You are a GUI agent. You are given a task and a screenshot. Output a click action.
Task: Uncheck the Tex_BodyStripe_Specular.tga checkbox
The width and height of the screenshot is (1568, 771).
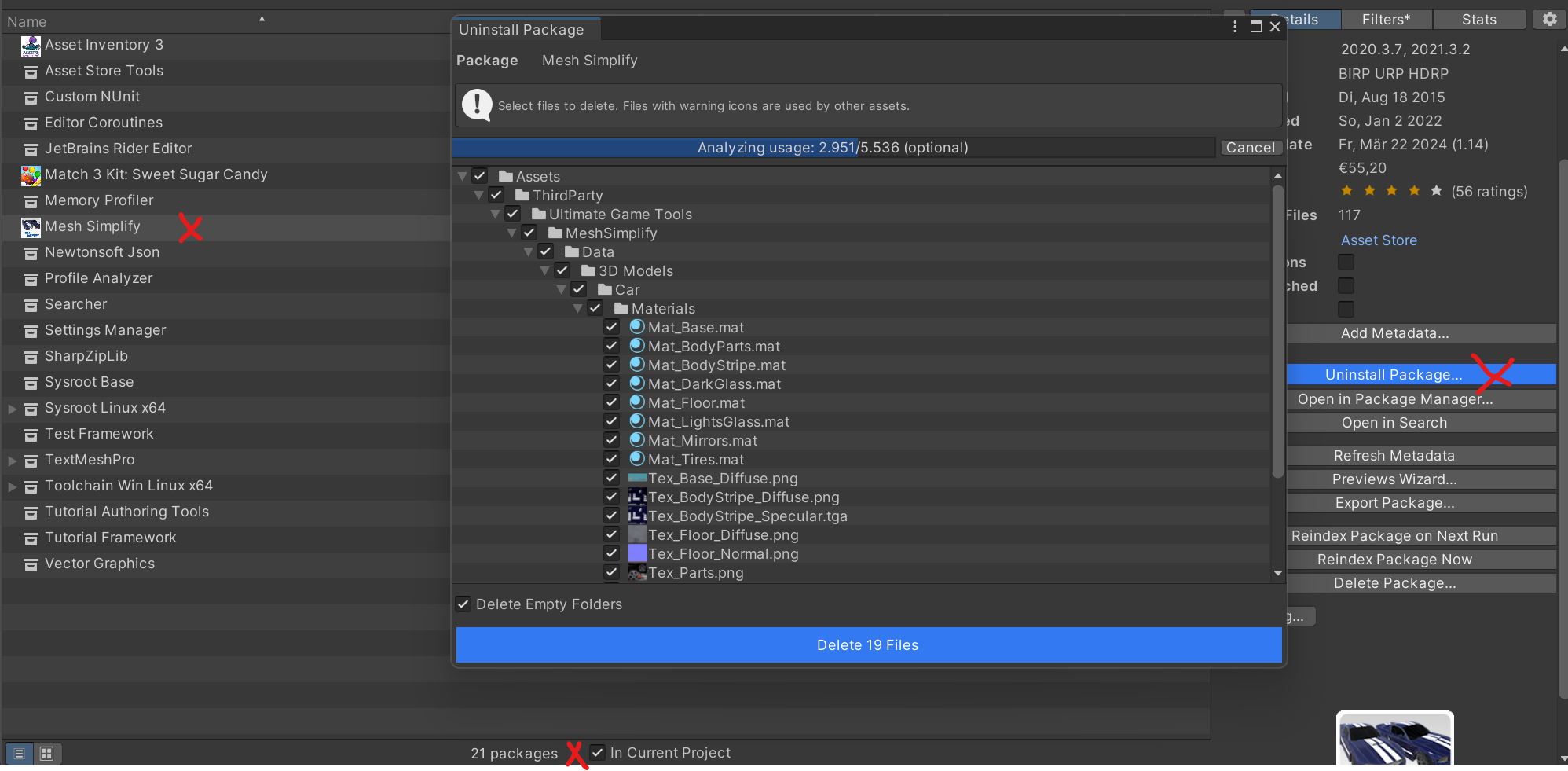(x=612, y=516)
